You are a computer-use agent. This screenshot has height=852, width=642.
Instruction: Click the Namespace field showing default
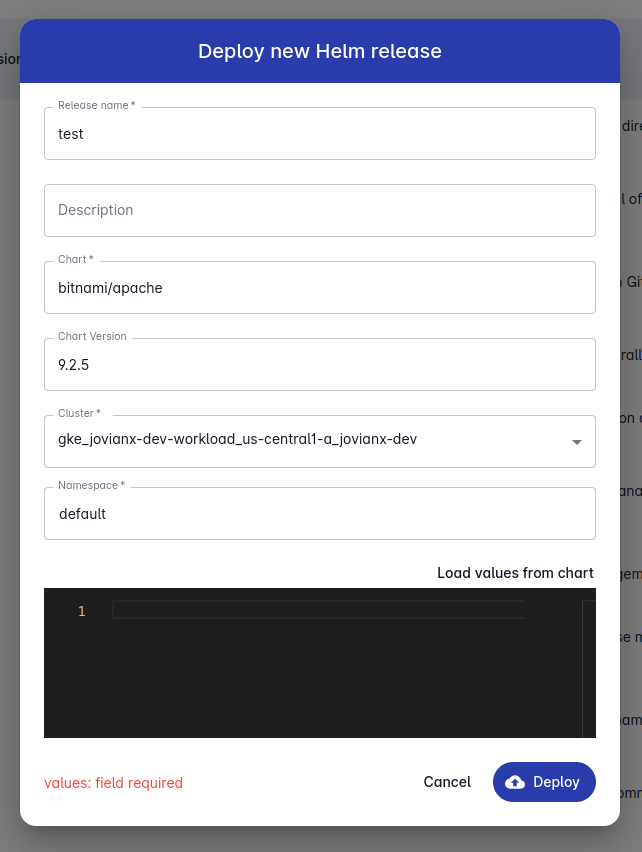pos(320,513)
